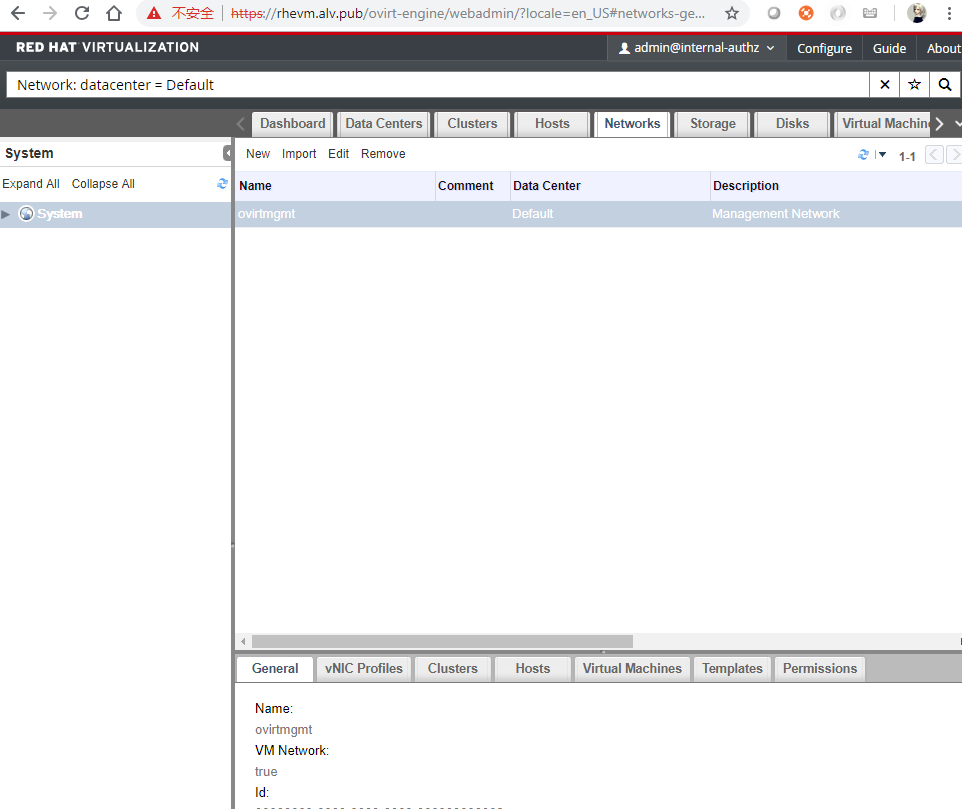Viewport: 962px width, 809px height.
Task: Sort by the Name column header
Action: [x=336, y=186]
